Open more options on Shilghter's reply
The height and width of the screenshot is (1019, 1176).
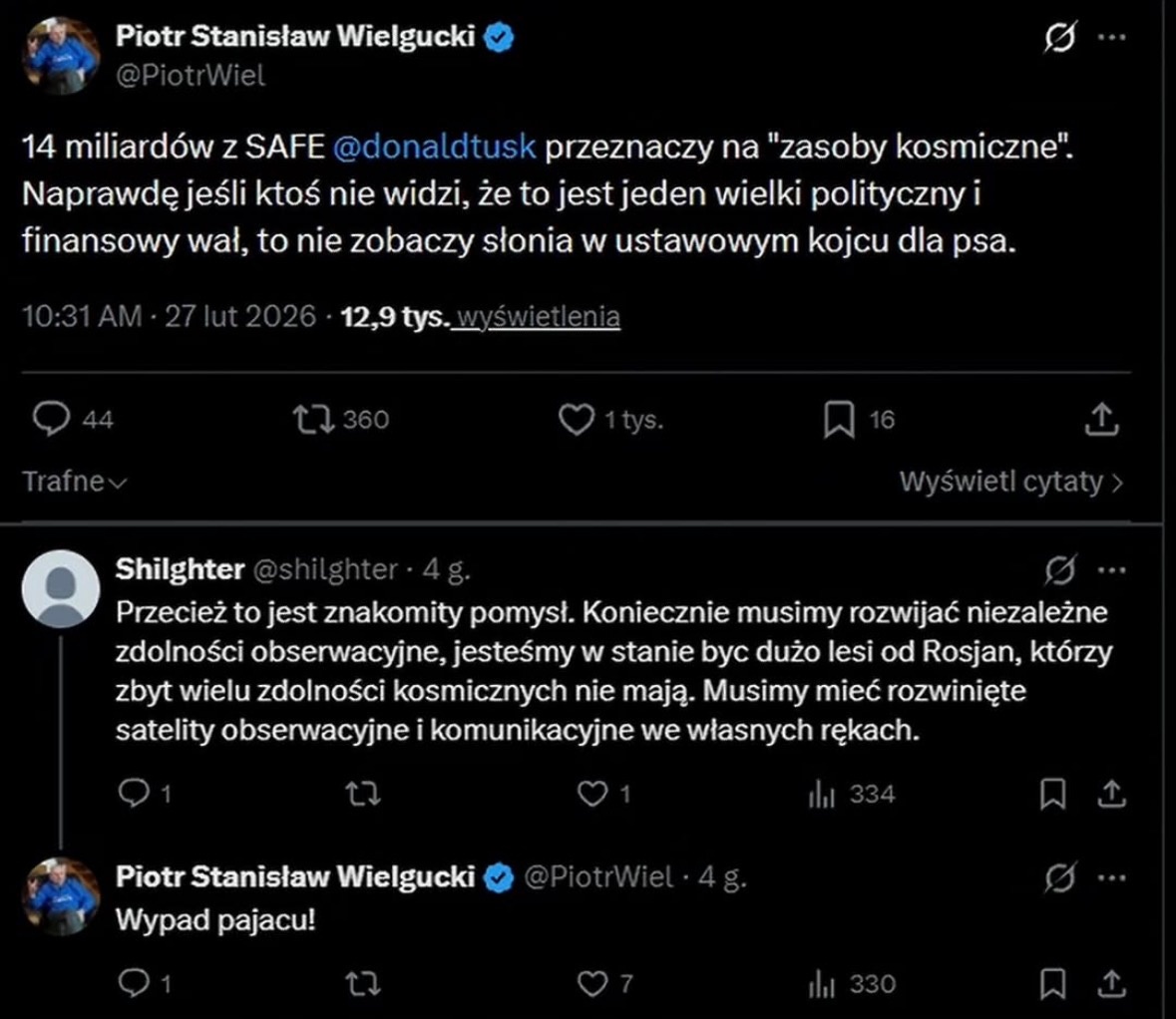click(x=1111, y=571)
